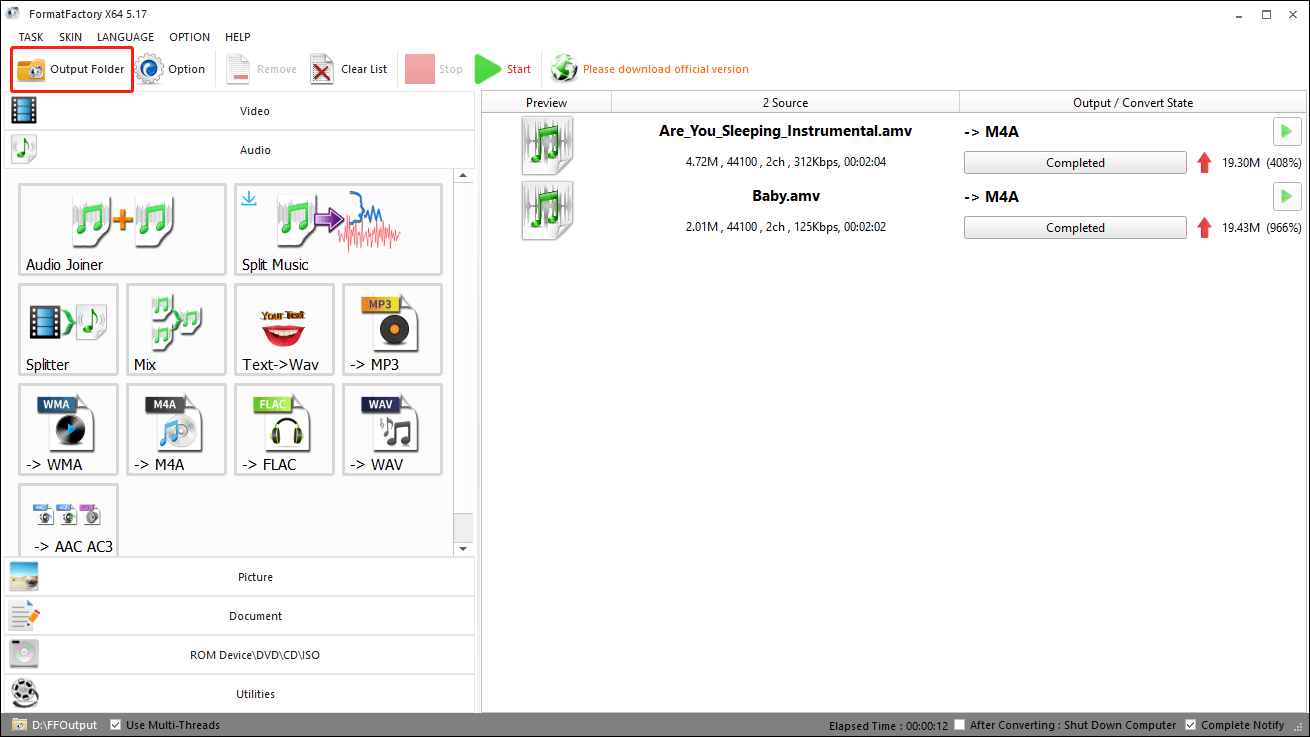Open the Split Music tool
This screenshot has height=737, width=1310.
pyautogui.click(x=338, y=229)
